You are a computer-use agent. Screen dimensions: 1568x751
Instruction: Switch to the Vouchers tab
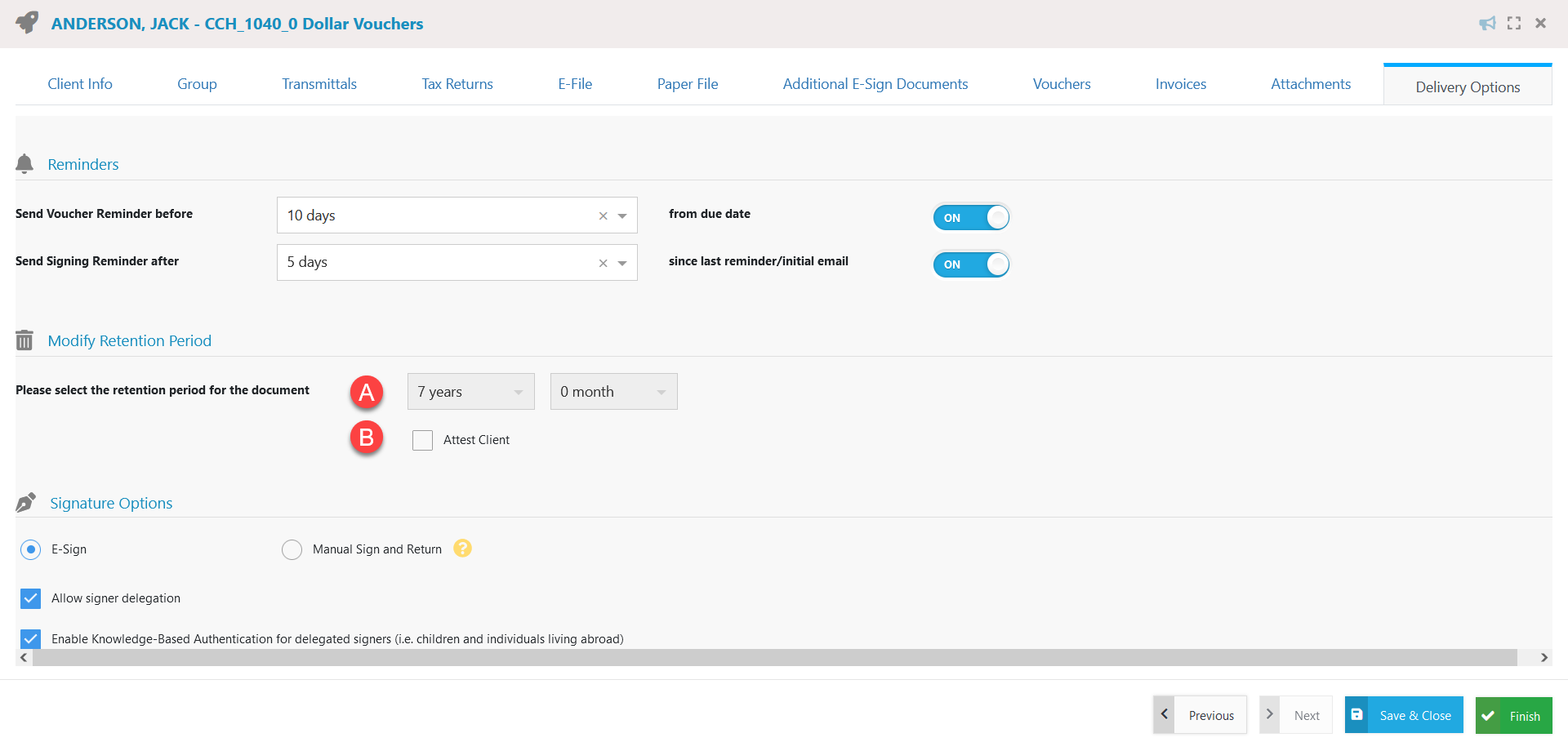coord(1061,83)
